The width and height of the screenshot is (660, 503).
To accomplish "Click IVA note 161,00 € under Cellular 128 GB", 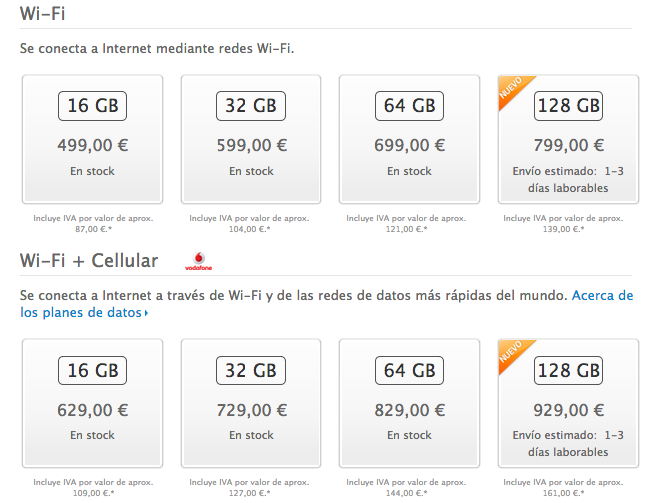I will [563, 488].
